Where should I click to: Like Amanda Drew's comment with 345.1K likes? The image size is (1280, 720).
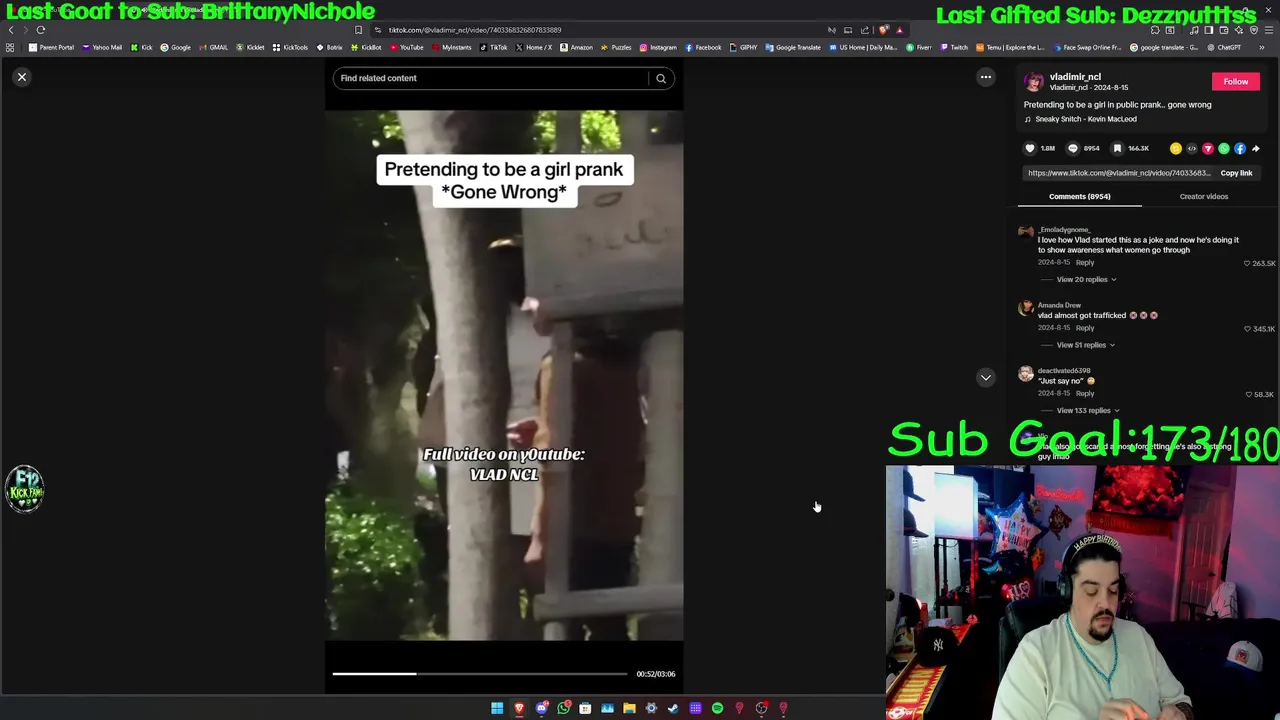click(1247, 329)
